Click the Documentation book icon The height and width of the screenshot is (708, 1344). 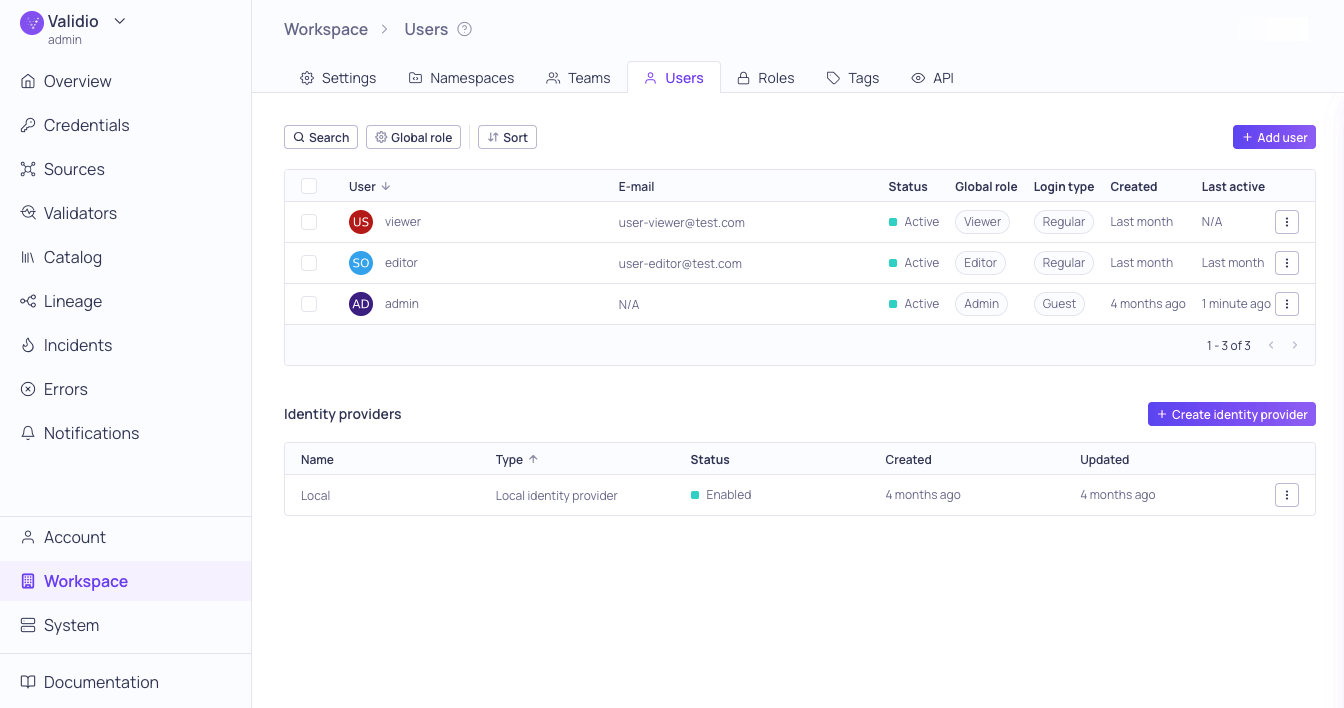28,682
